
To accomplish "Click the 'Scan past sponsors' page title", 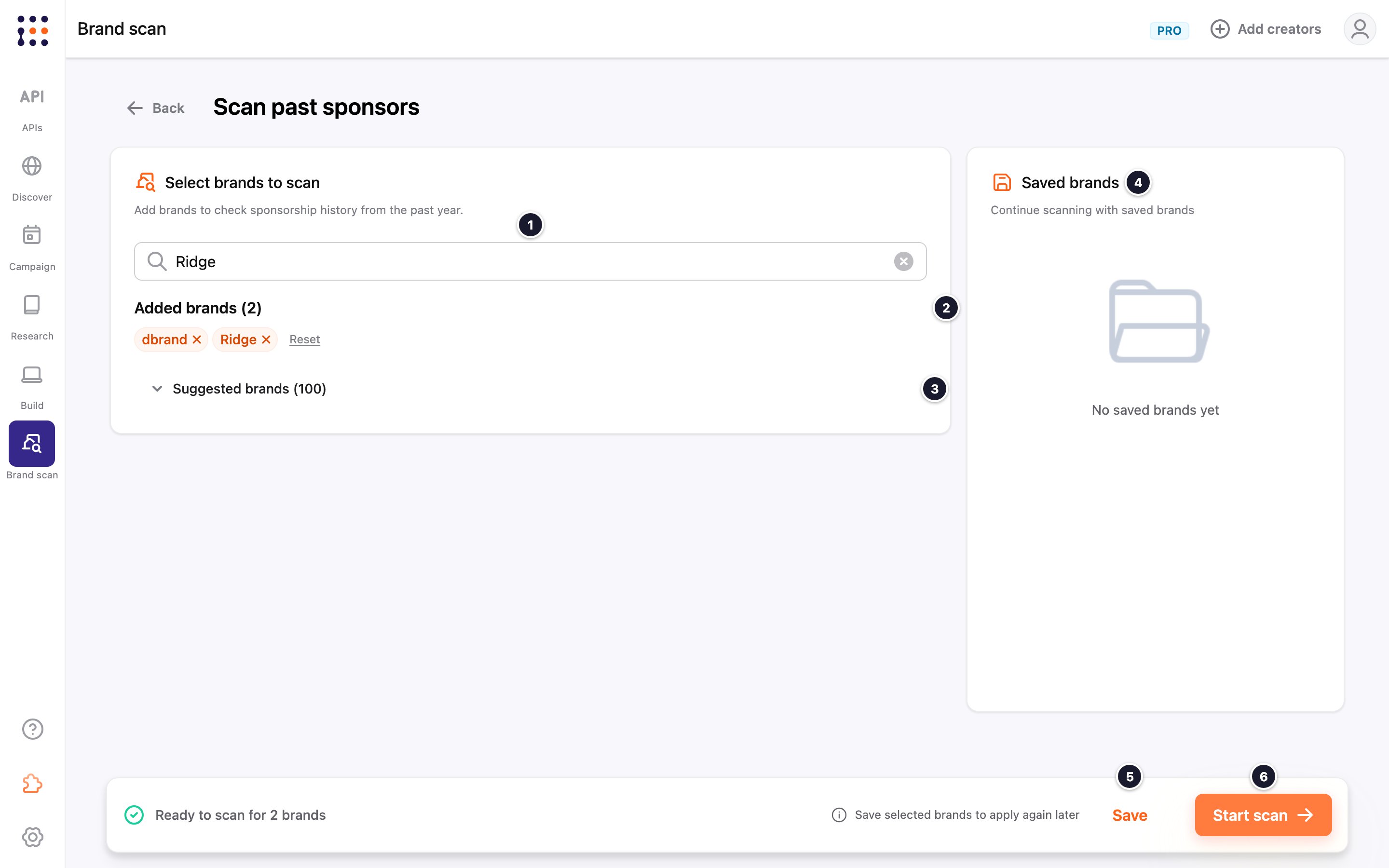I will (x=316, y=107).
